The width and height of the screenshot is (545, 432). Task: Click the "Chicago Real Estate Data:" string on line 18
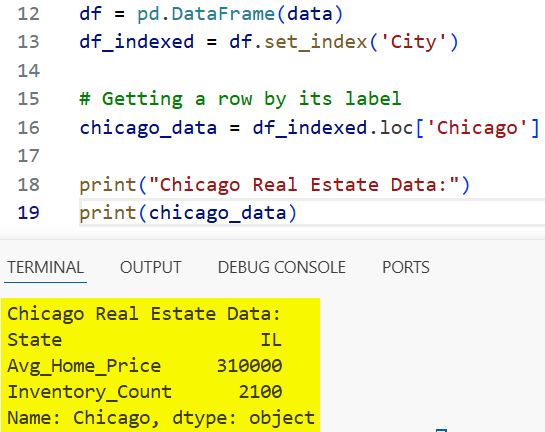pyautogui.click(x=304, y=185)
